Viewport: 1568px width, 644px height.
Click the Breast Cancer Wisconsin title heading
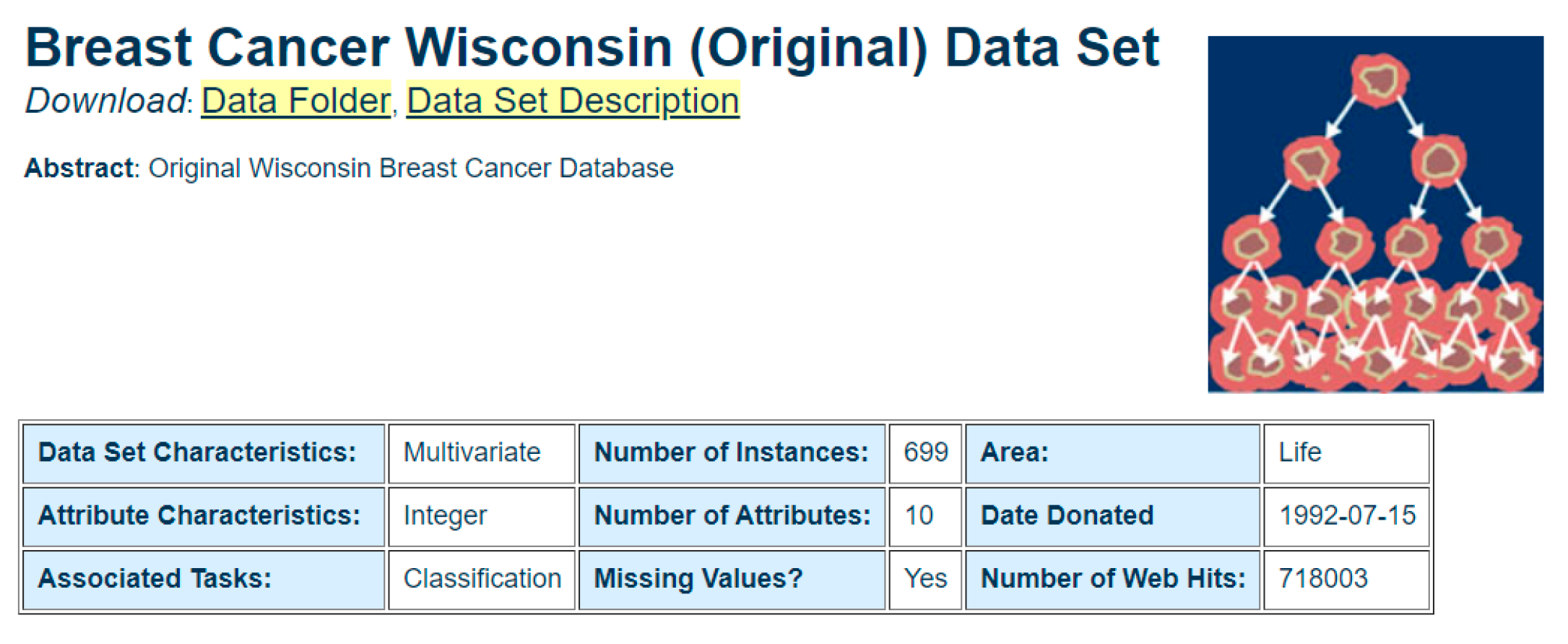pos(592,48)
